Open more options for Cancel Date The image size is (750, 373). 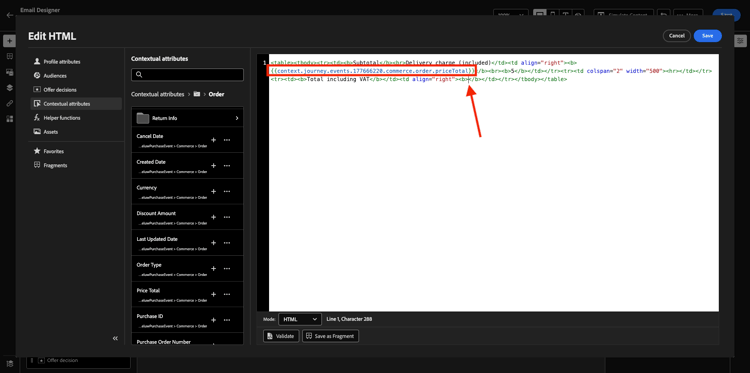click(x=227, y=140)
